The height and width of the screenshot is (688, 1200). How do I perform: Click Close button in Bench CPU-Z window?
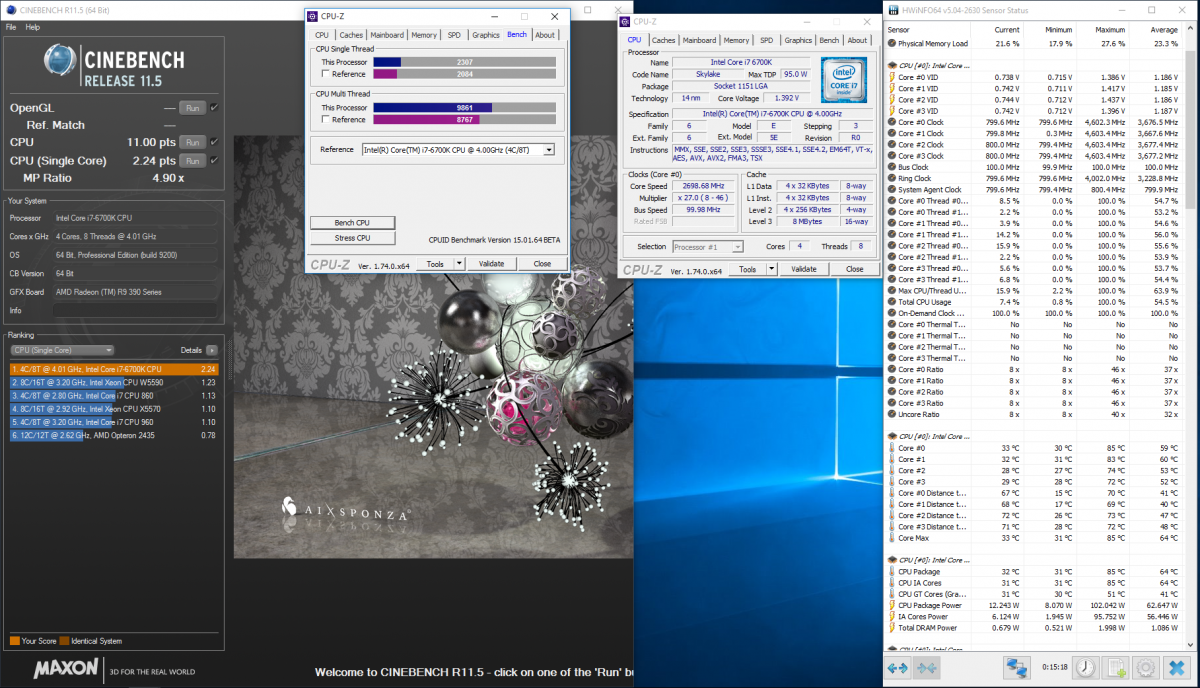[x=542, y=264]
